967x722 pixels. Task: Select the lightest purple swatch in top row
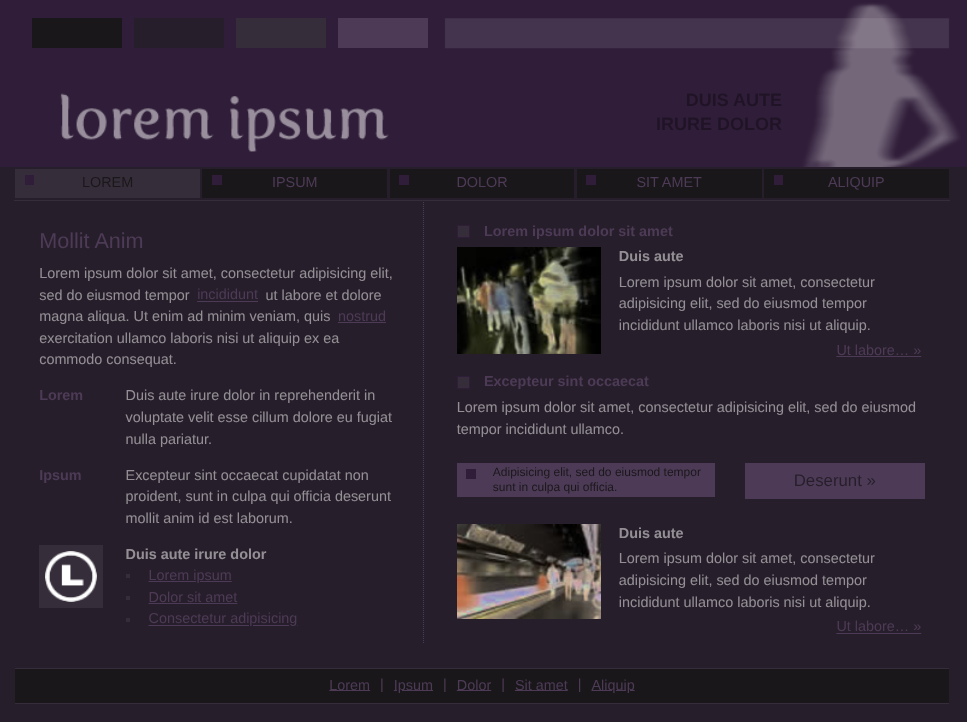(383, 33)
